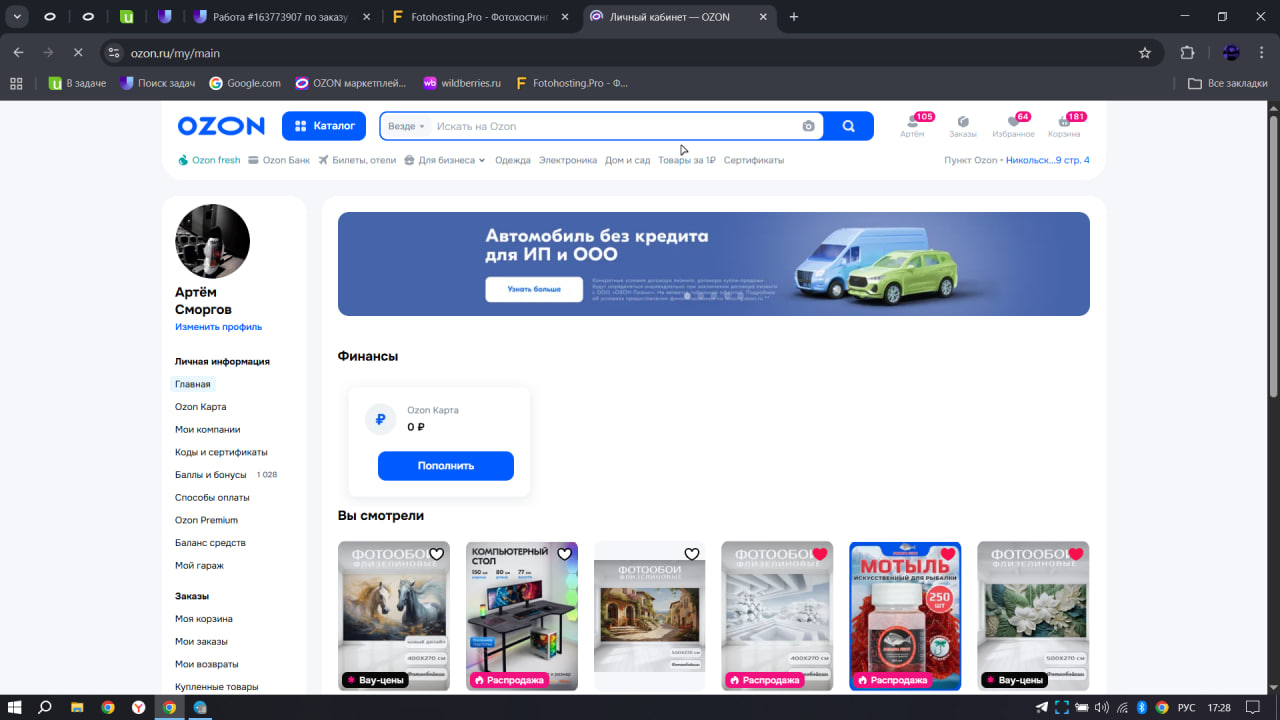Open Билеты, отели section
This screenshot has width=1280, height=720.
click(357, 160)
